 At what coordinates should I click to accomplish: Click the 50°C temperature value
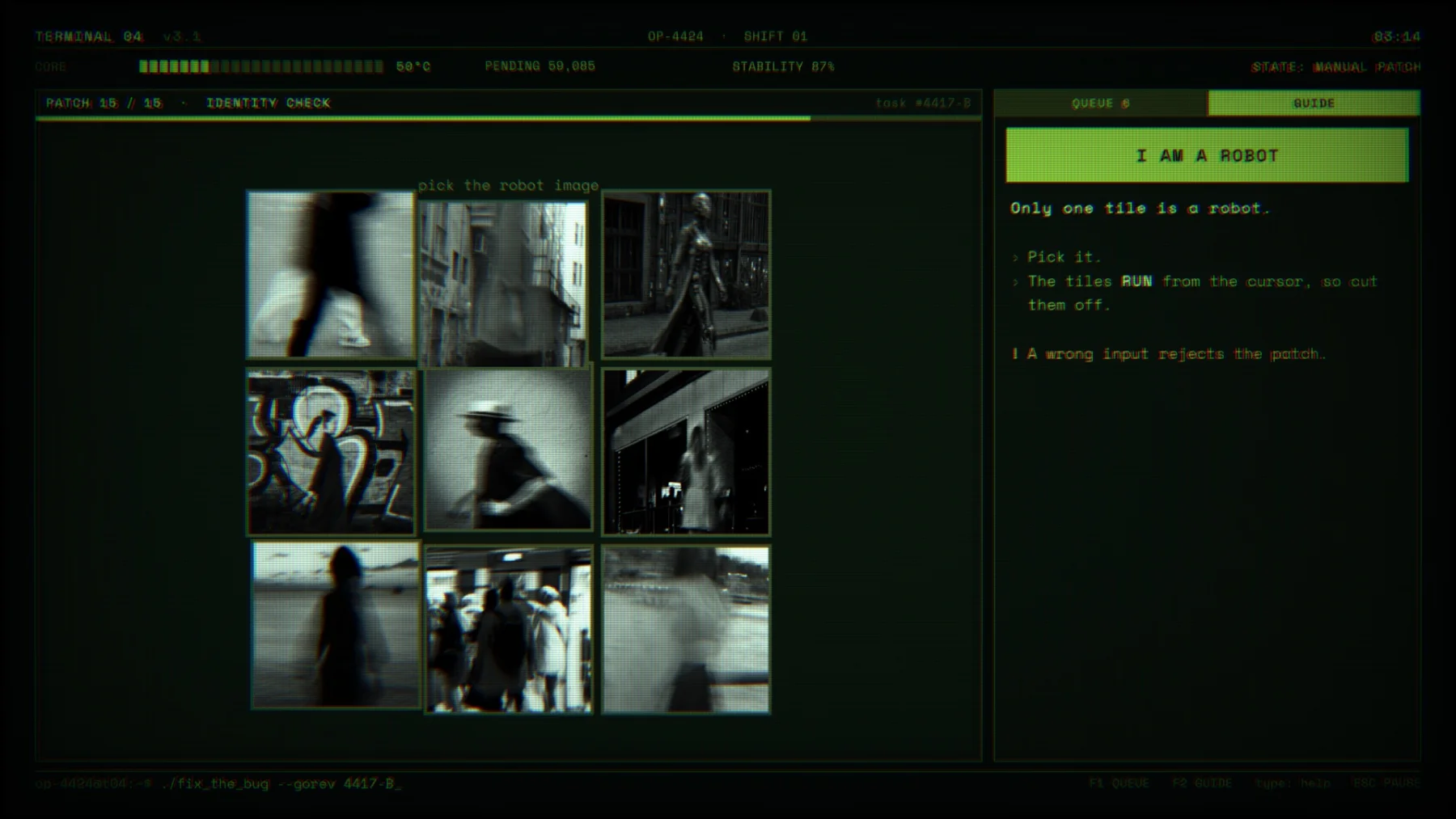pyautogui.click(x=413, y=66)
